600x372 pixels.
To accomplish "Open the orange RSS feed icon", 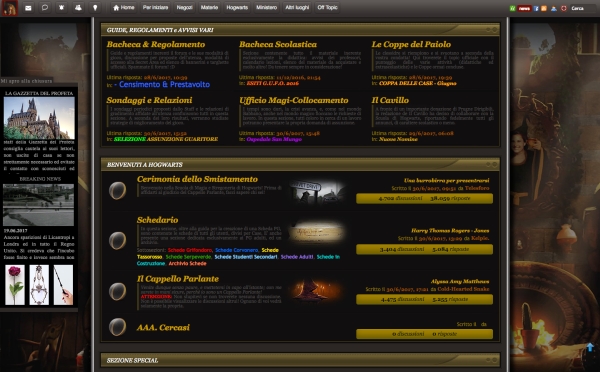I will [x=544, y=8].
